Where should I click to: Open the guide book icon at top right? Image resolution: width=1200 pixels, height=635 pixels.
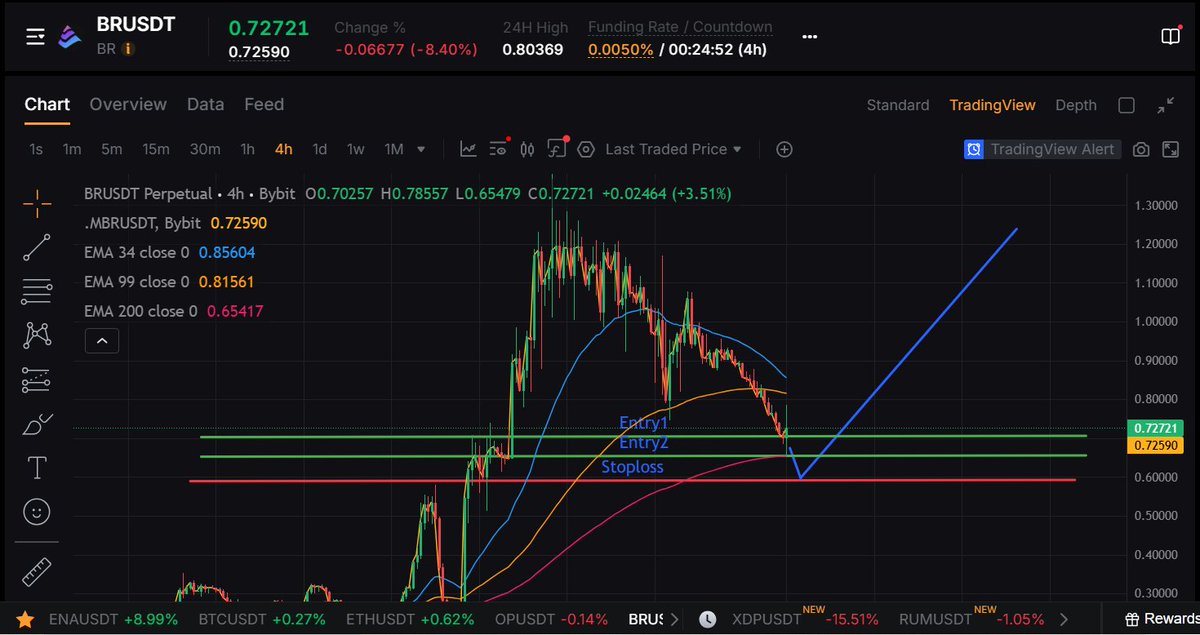(1170, 36)
